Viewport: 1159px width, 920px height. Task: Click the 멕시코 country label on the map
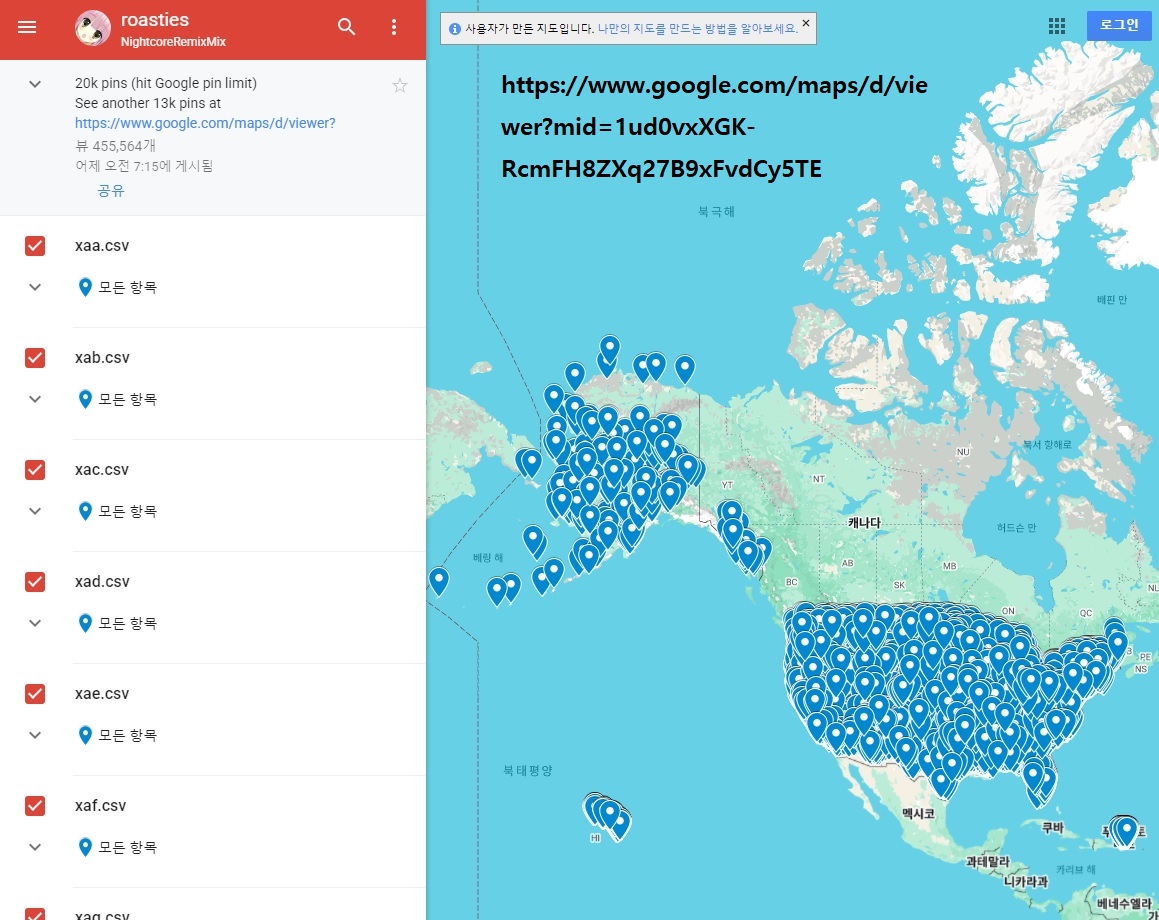pyautogui.click(x=919, y=814)
